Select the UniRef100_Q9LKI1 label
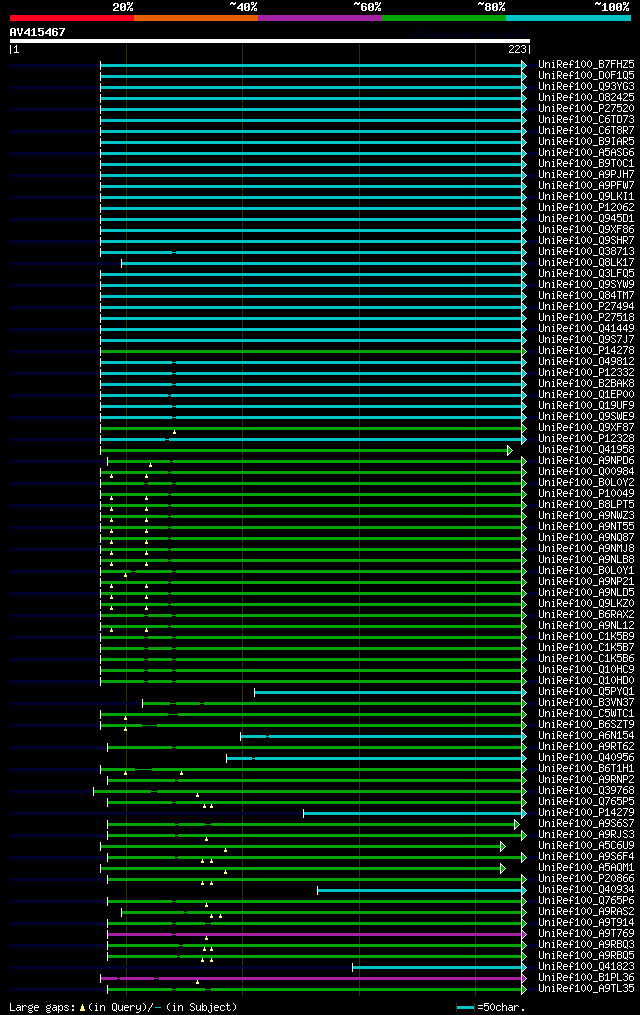The width and height of the screenshot is (640, 1015). click(x=586, y=197)
